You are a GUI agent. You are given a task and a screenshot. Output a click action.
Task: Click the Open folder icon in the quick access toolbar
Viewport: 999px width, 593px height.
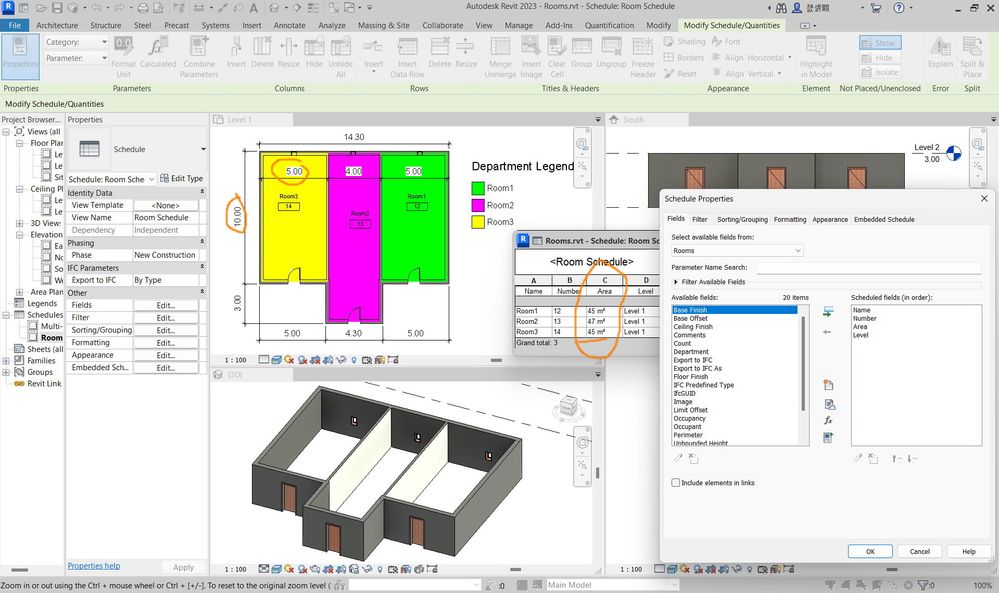pyautogui.click(x=41, y=8)
